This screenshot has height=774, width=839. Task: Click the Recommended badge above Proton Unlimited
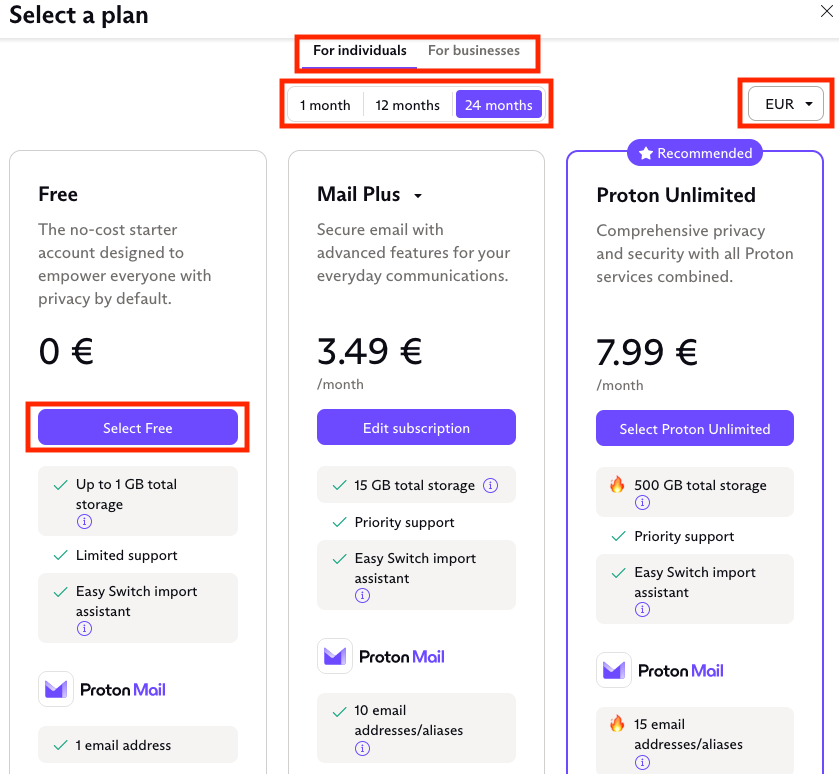(x=695, y=153)
